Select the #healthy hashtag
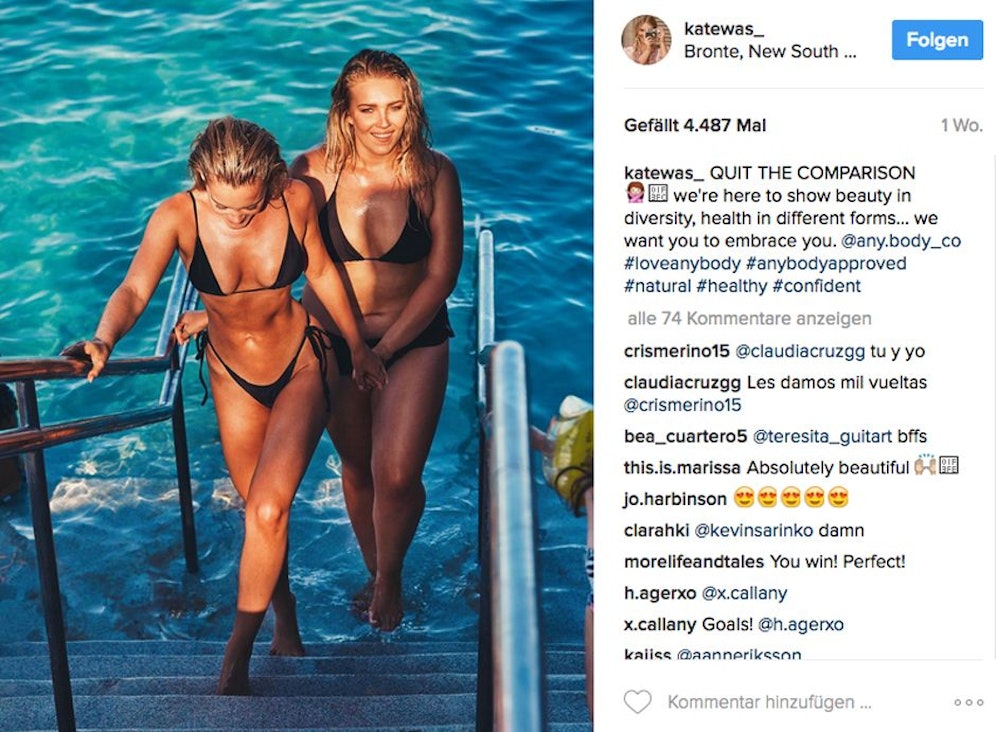The width and height of the screenshot is (996, 732). [731, 286]
